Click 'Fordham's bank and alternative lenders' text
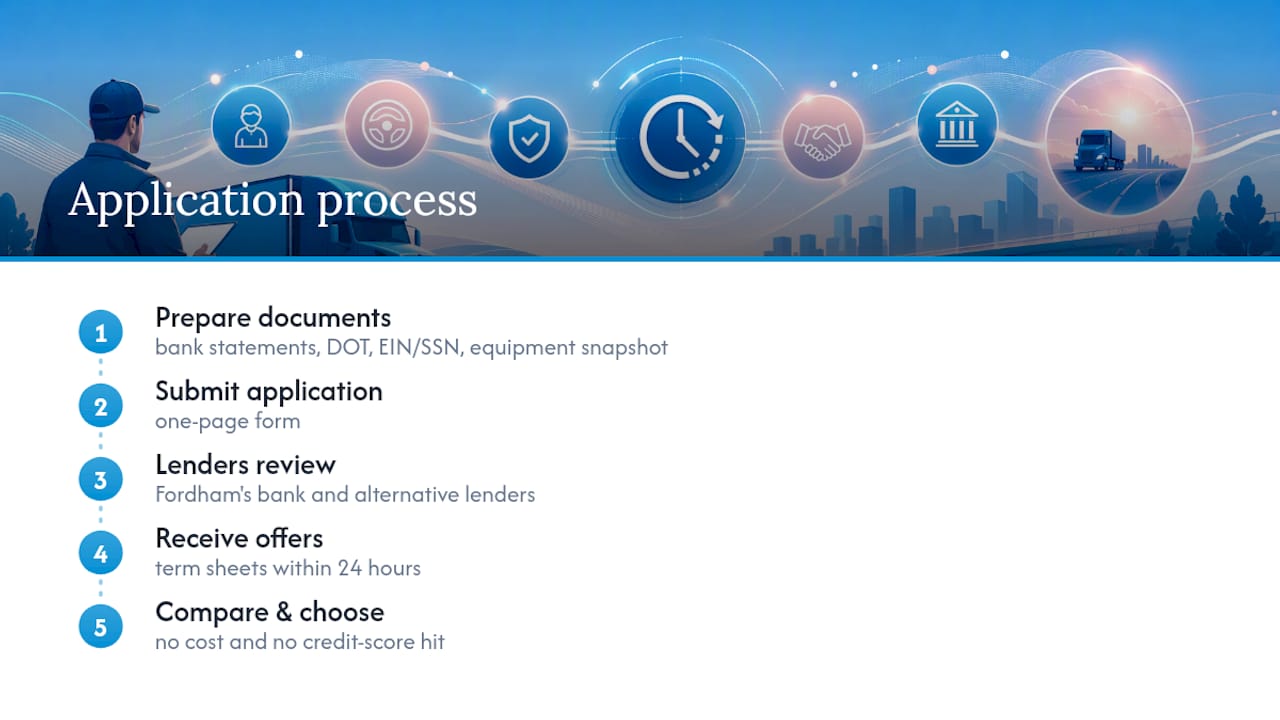The image size is (1280, 720). (x=345, y=494)
